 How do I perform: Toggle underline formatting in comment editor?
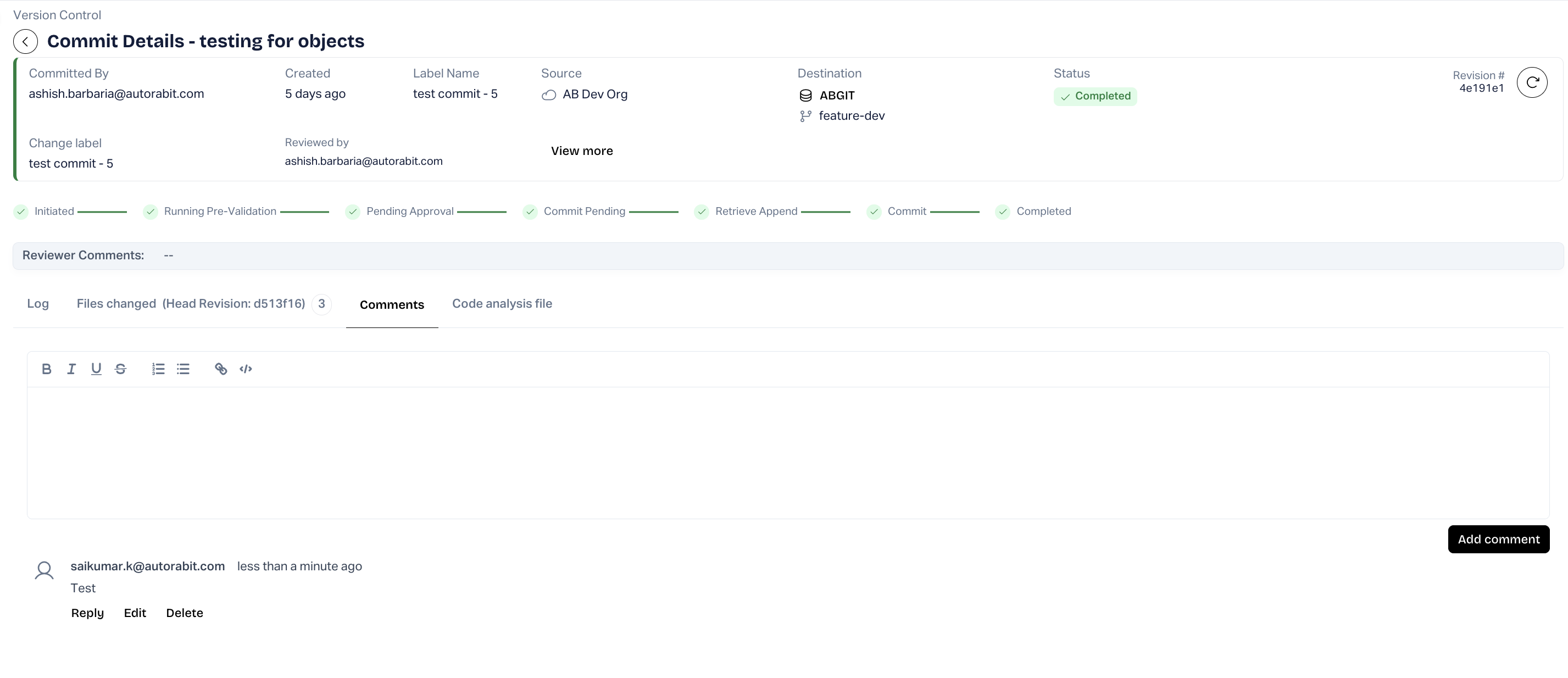point(96,369)
